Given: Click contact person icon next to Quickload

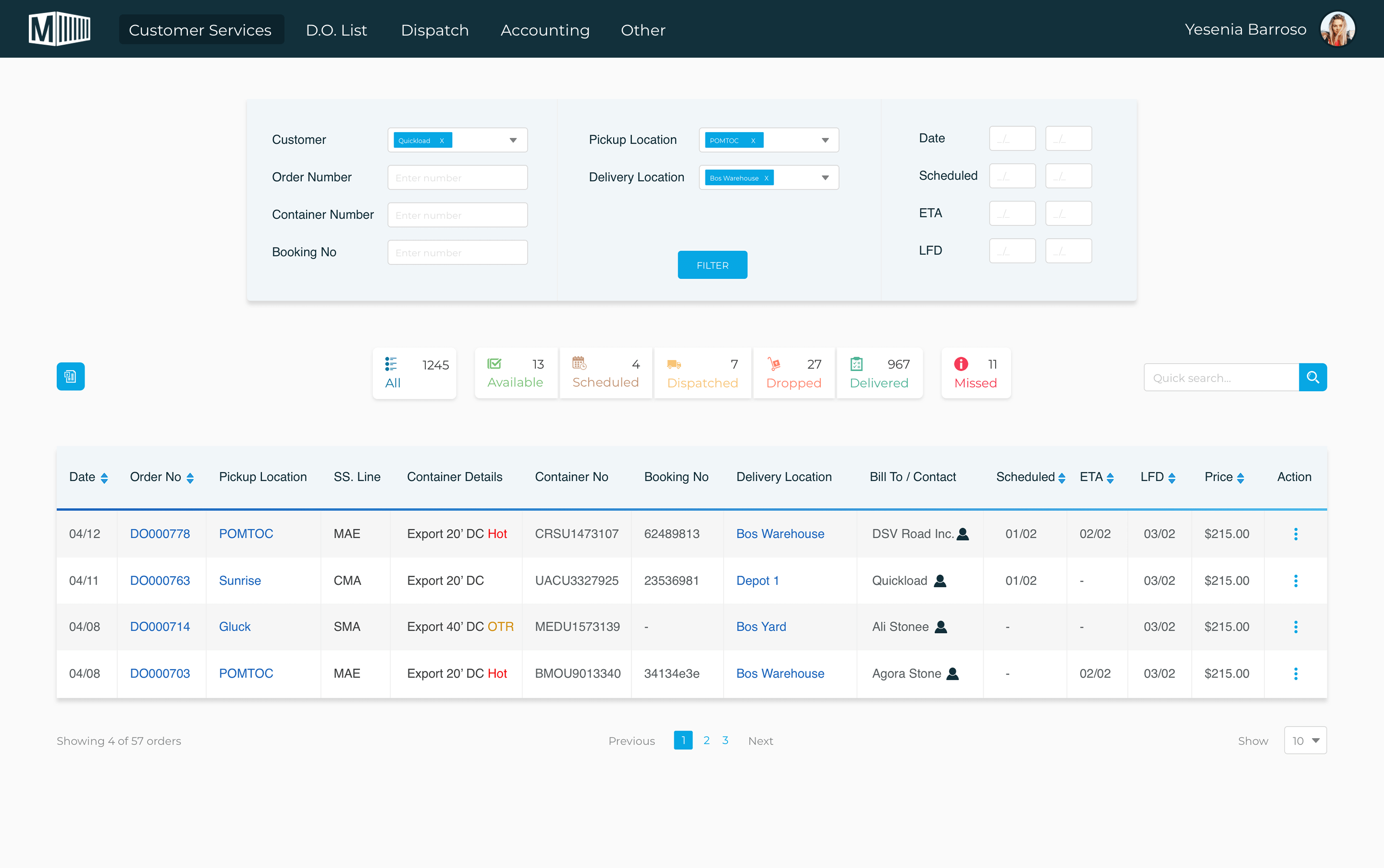Looking at the screenshot, I should 939,581.
